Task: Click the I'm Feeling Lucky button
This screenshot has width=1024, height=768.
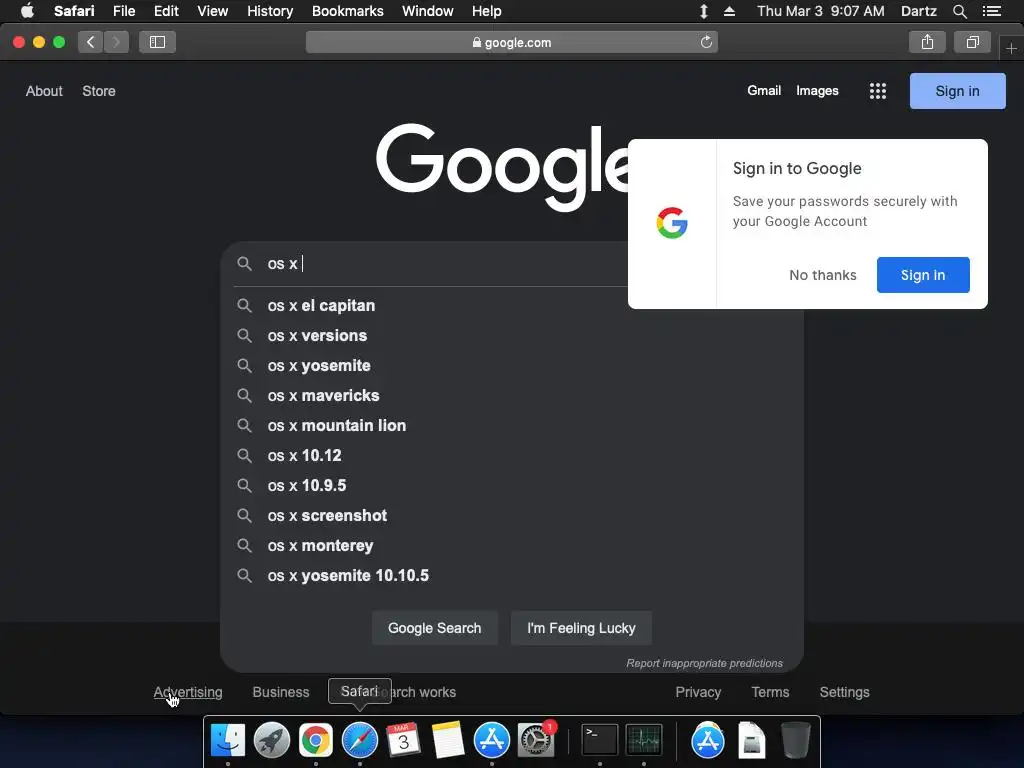Action: pyautogui.click(x=581, y=628)
